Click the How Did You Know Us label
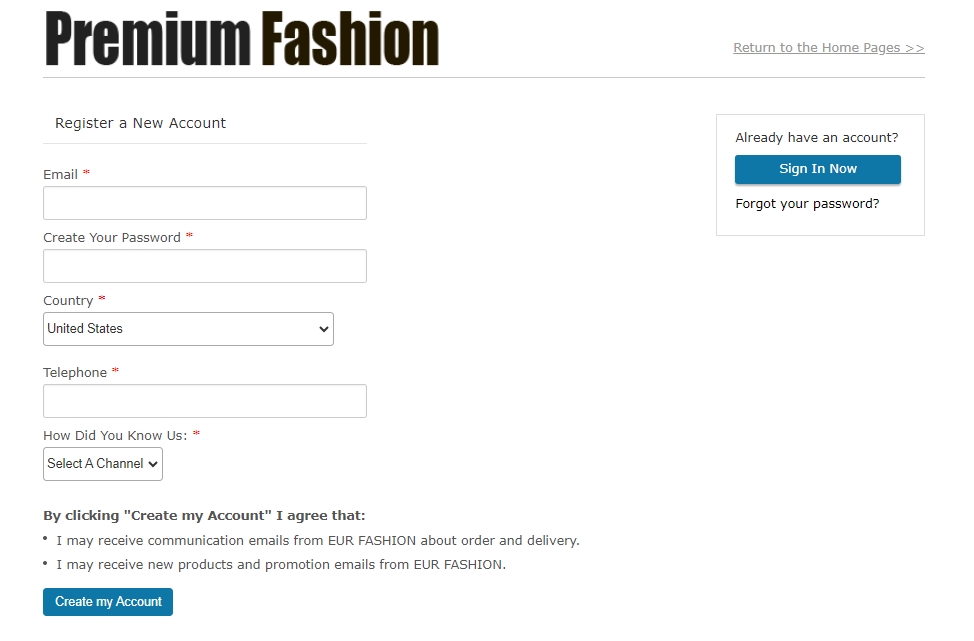The height and width of the screenshot is (641, 974). coord(115,436)
